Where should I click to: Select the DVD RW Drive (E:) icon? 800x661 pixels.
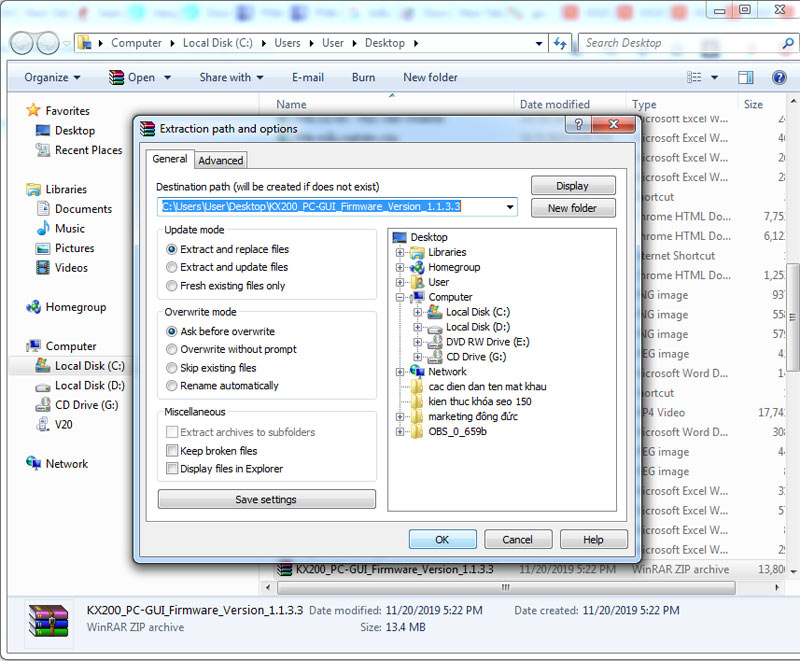pos(434,342)
